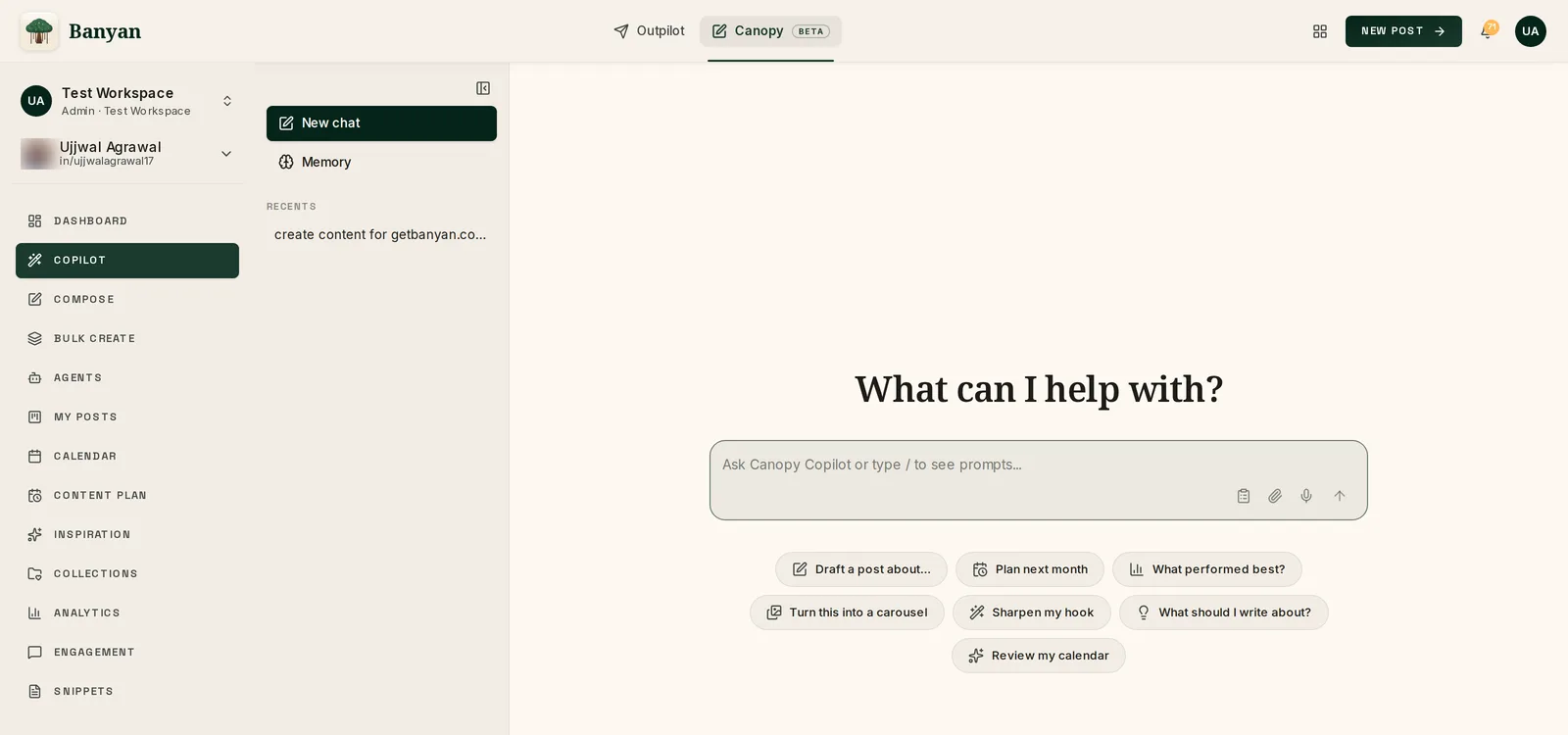The height and width of the screenshot is (735, 1568).
Task: Click the Ujjwal Agrawal profile picture
Action: click(37, 154)
